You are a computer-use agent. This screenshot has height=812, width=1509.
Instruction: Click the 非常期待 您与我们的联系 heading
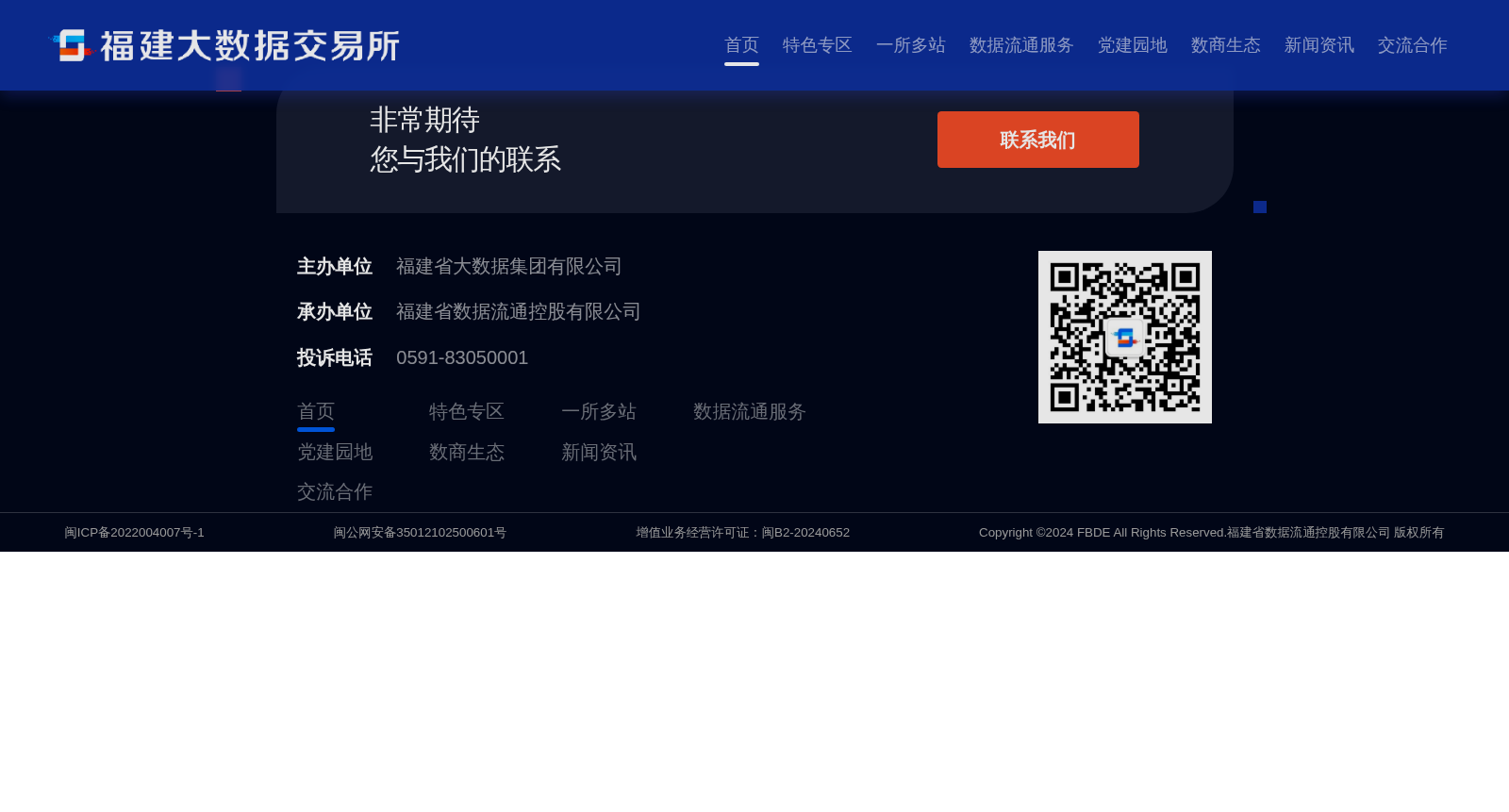[466, 140]
